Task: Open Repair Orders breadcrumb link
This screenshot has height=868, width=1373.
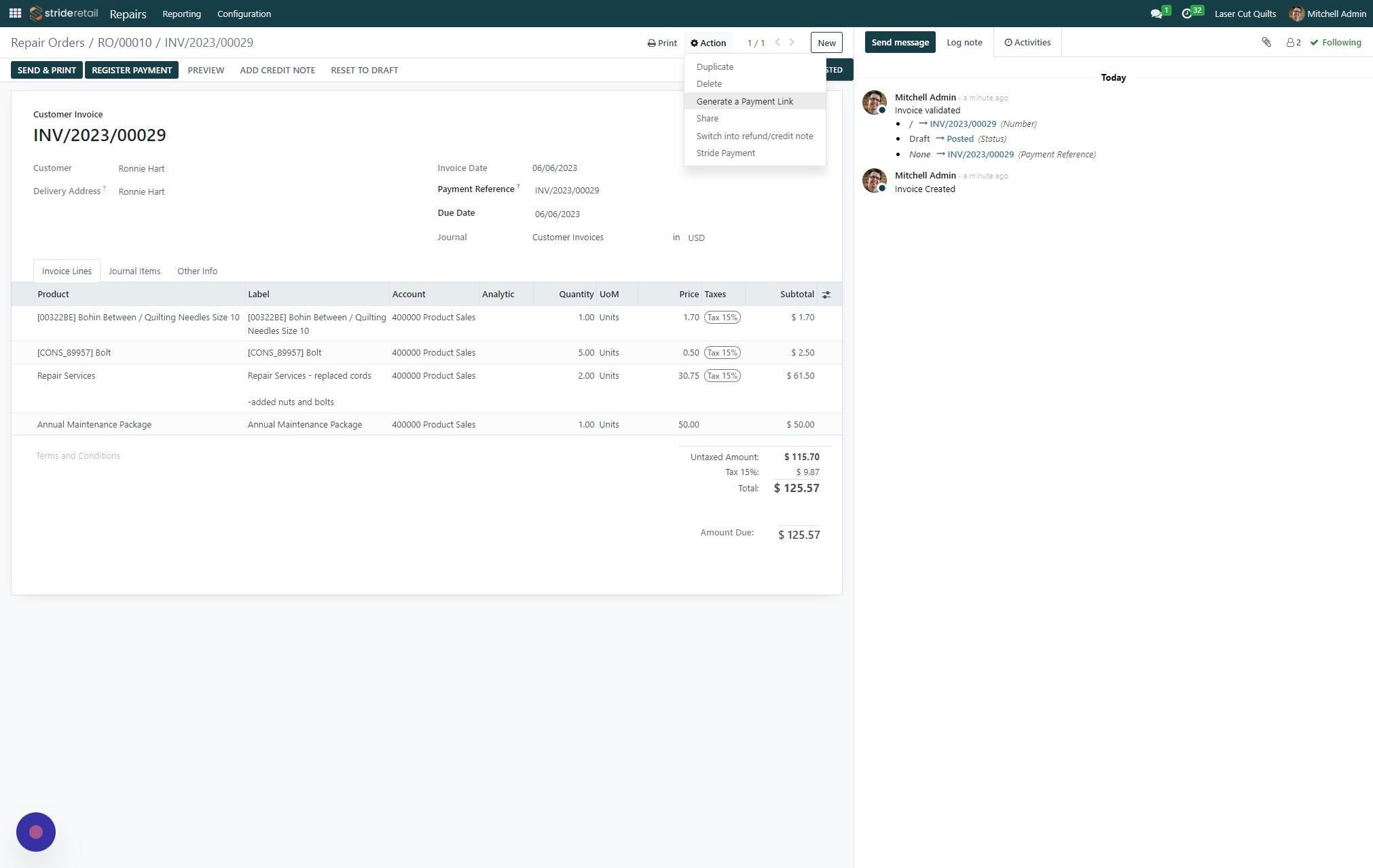Action: [x=48, y=42]
